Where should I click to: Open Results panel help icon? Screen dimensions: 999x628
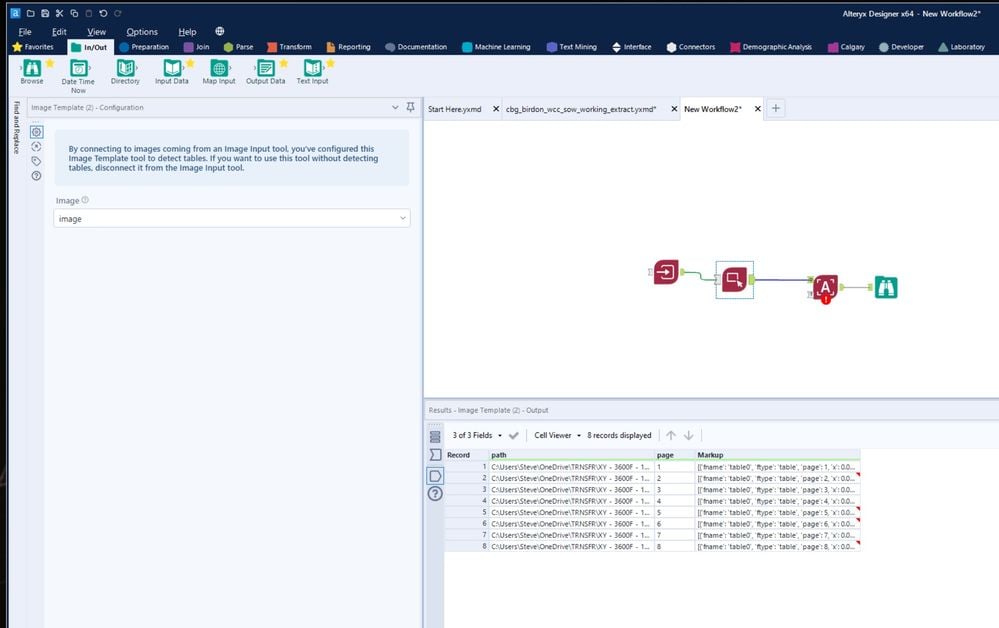pos(435,494)
